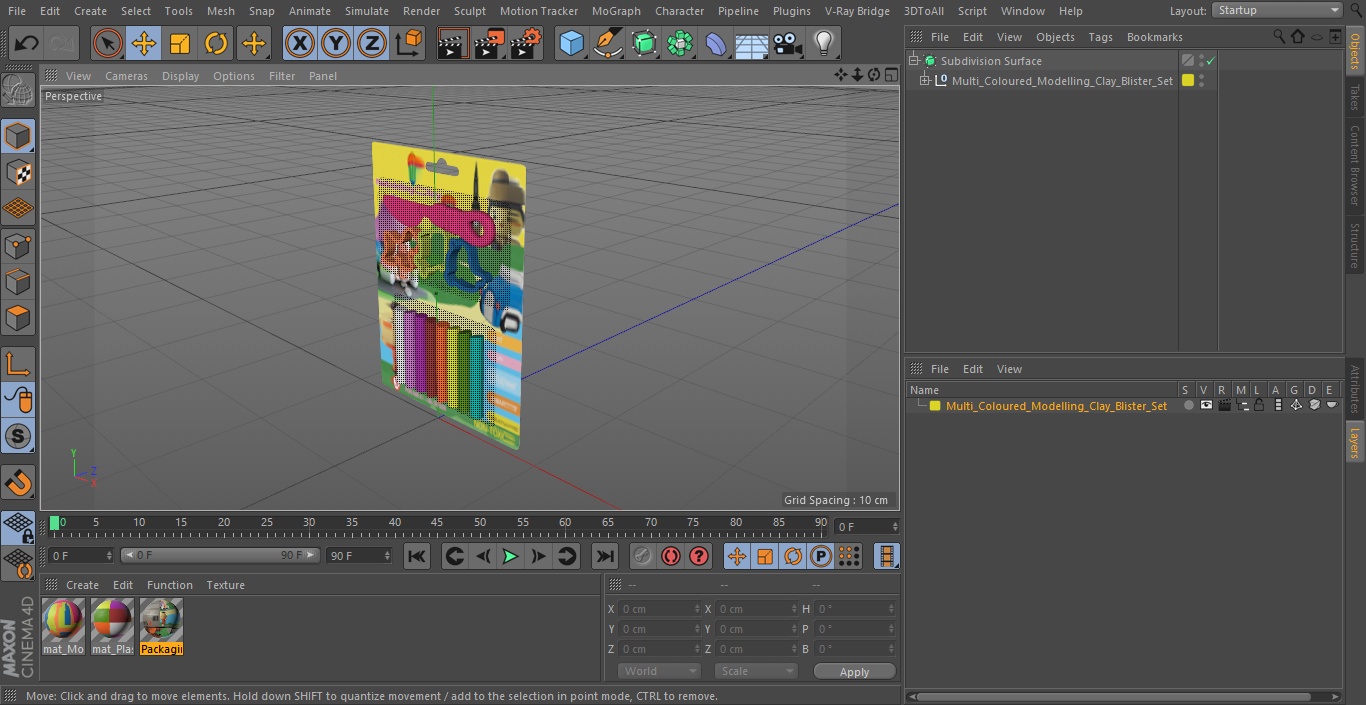Open the World coordinate dropdown
Image resolution: width=1366 pixels, height=705 pixels.
pos(659,671)
